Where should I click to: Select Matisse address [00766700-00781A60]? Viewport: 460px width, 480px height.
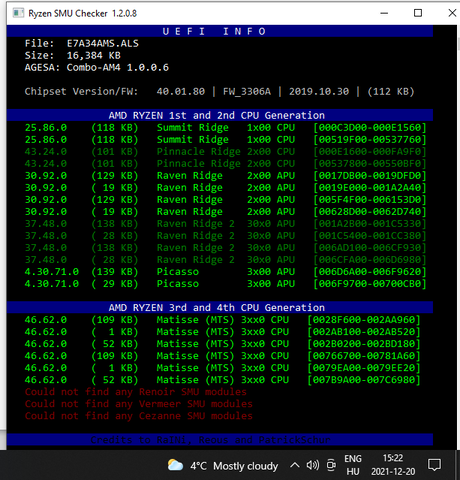(364, 356)
